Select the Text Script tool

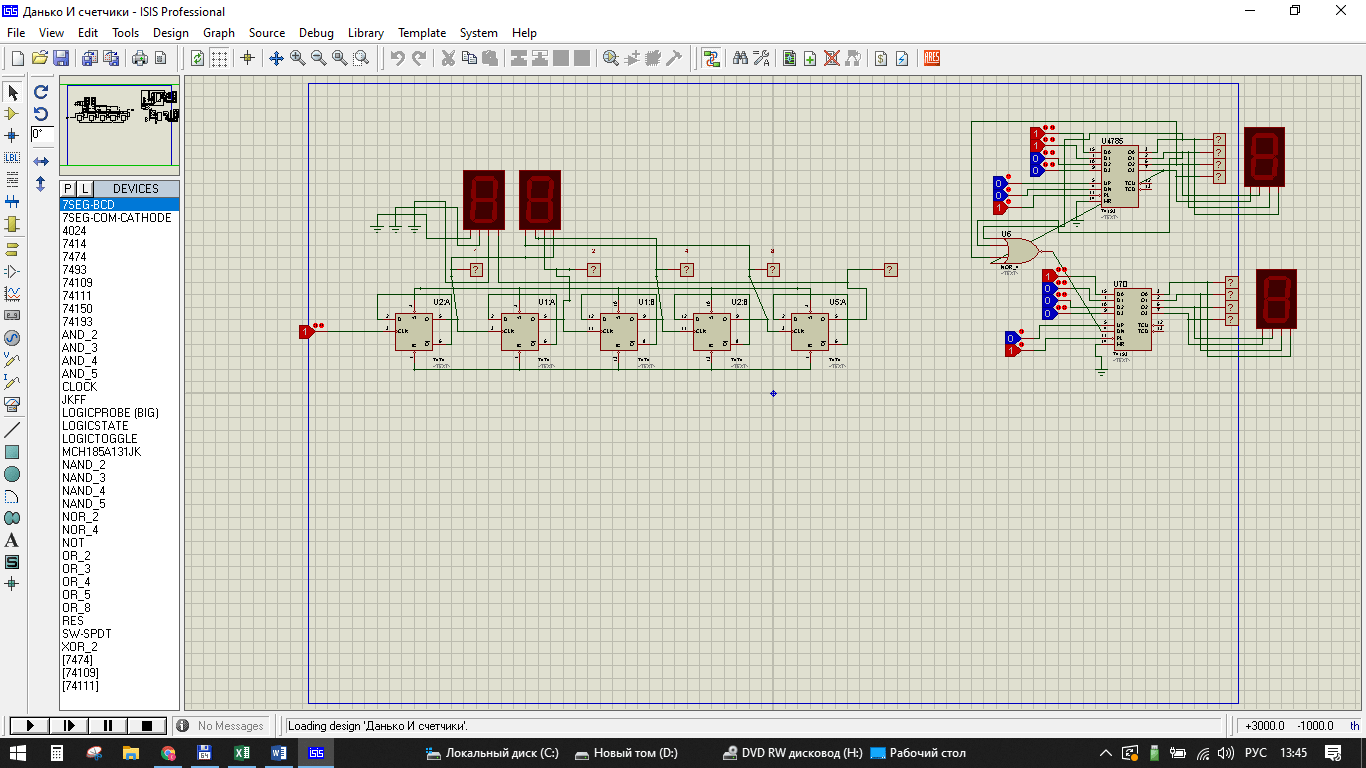(x=13, y=179)
